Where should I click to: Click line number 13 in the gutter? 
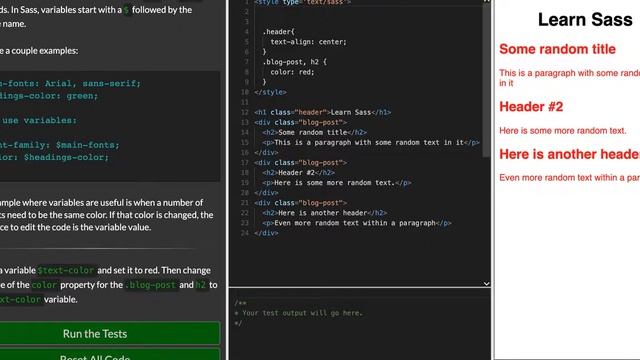coord(244,122)
